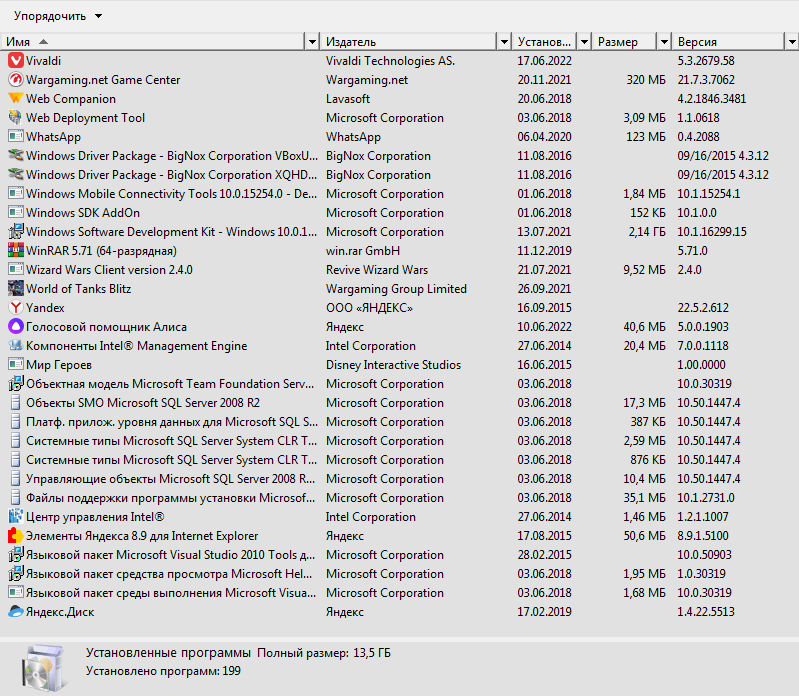Viewport: 799px width, 696px height.
Task: Click the Объекты SMO Microsoft SQL Server icon
Action: 16,403
